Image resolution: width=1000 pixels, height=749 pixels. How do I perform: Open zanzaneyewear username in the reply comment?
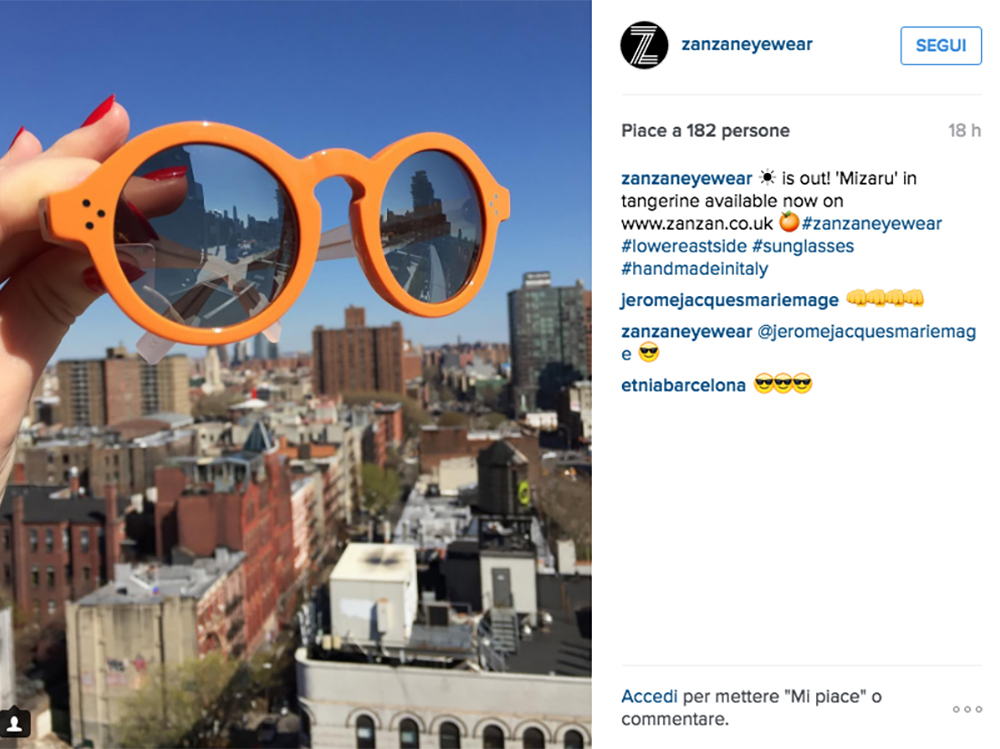coord(687,332)
